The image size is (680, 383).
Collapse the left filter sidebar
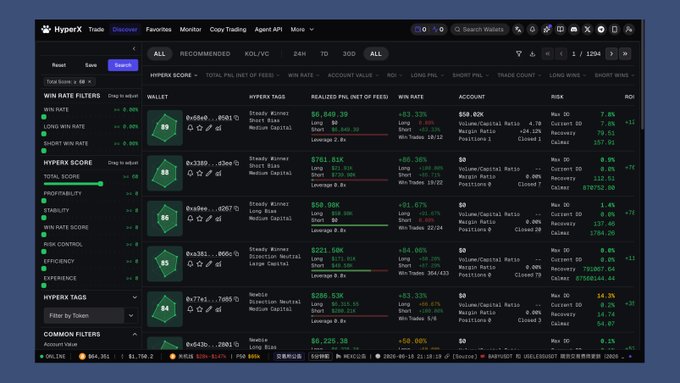click(134, 49)
